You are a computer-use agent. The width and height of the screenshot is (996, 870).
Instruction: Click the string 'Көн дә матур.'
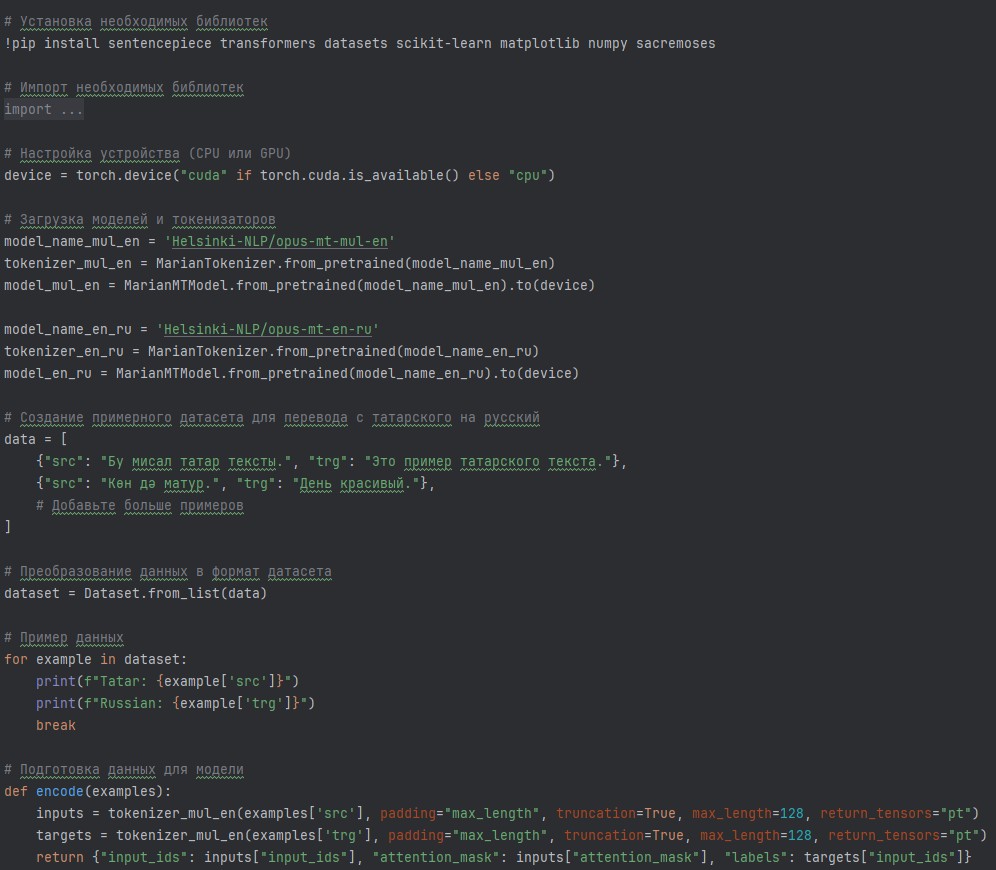pyautogui.click(x=159, y=484)
